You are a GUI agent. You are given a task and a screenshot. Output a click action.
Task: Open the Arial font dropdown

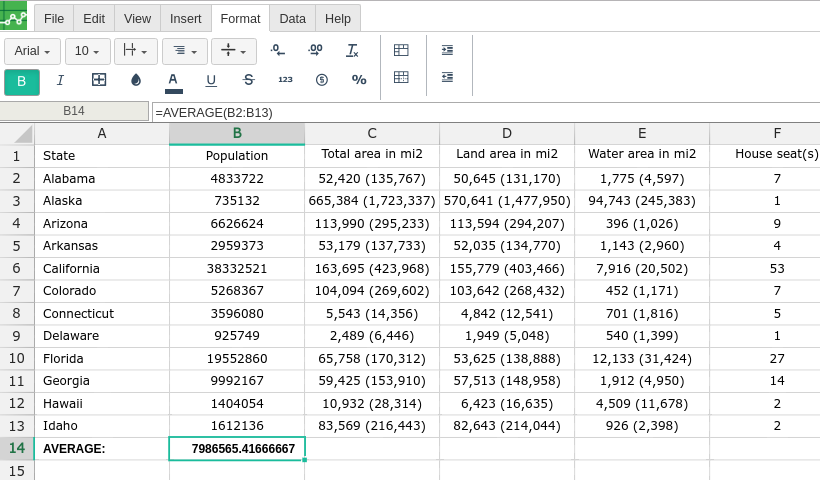pyautogui.click(x=32, y=51)
